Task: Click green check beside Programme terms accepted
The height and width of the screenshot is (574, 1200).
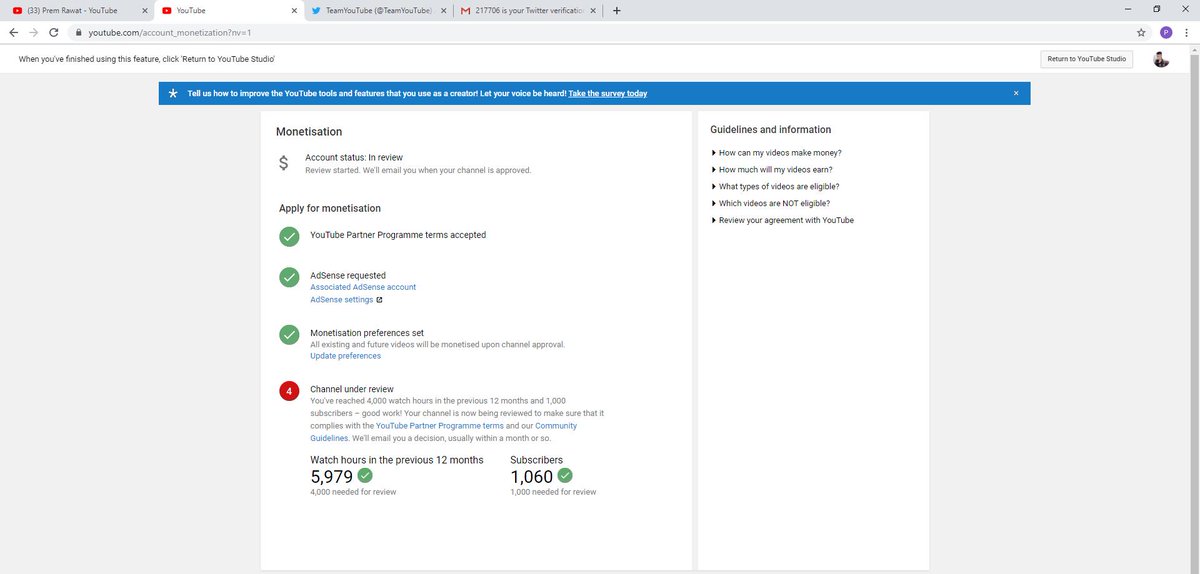Action: pos(289,236)
